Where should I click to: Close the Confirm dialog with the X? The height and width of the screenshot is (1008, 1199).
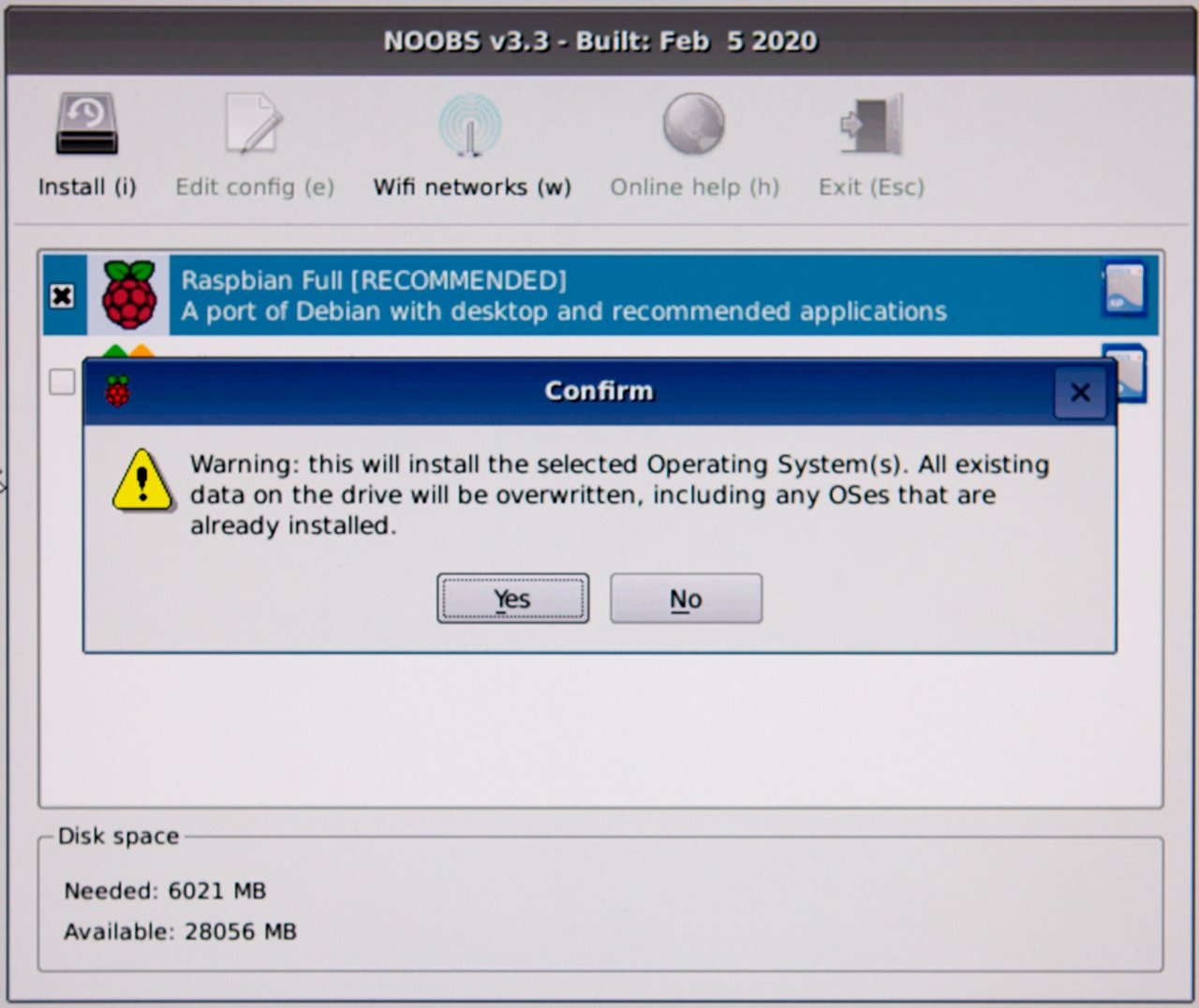(x=1080, y=392)
